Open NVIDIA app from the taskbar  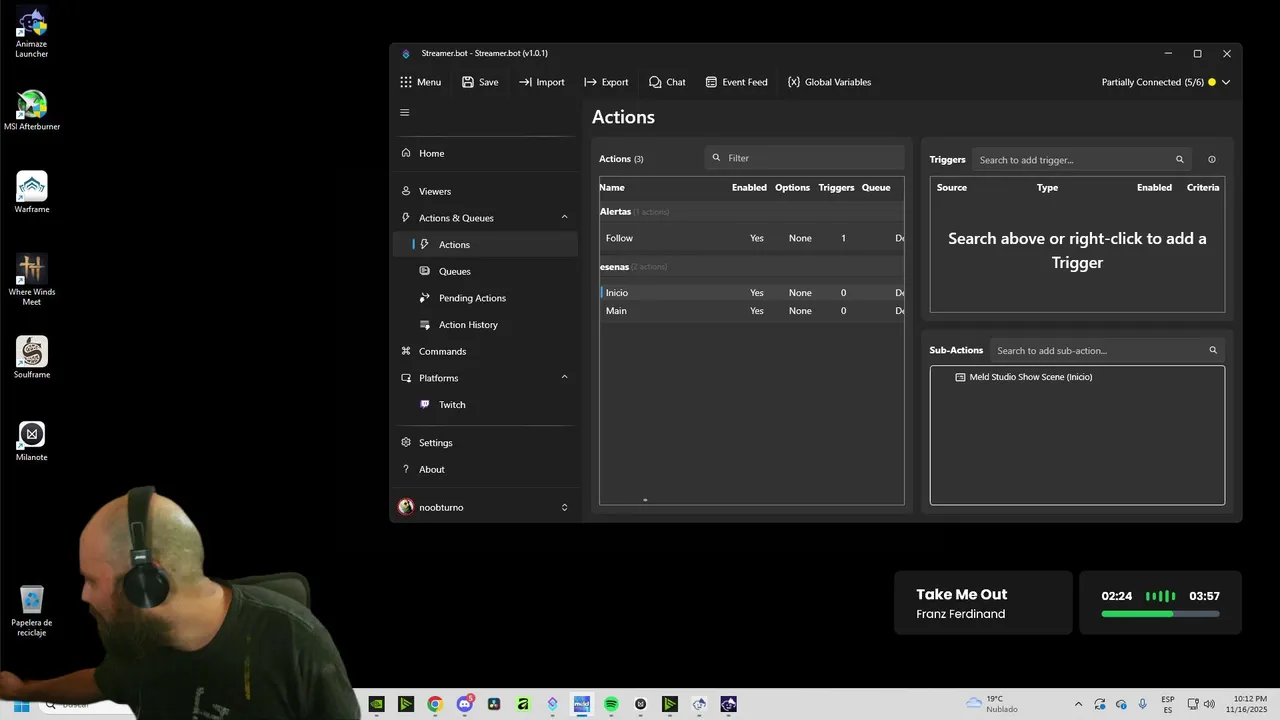[x=376, y=704]
